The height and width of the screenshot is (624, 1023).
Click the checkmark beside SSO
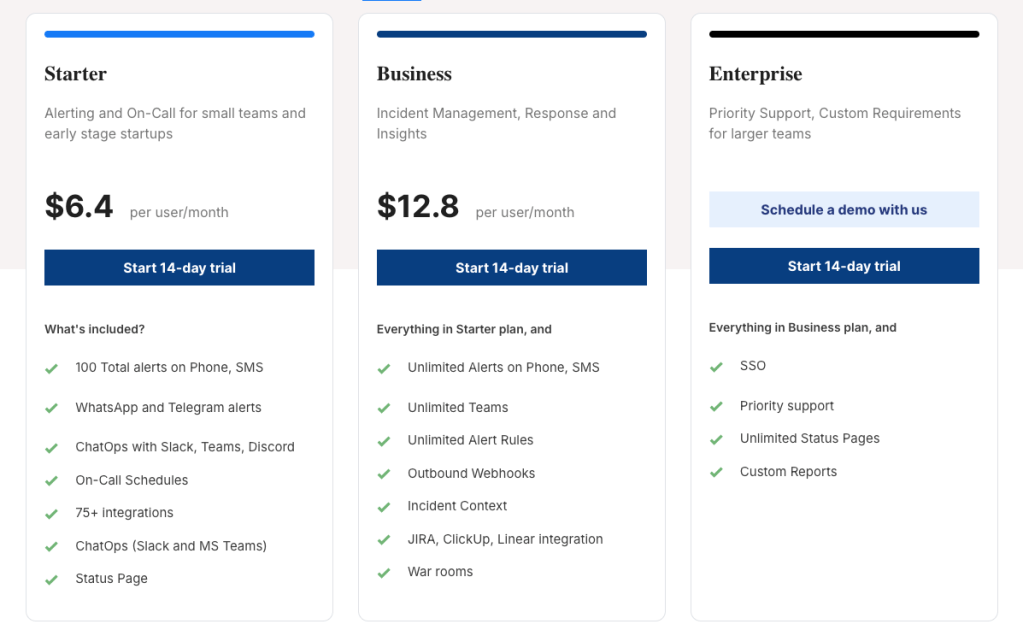(717, 366)
